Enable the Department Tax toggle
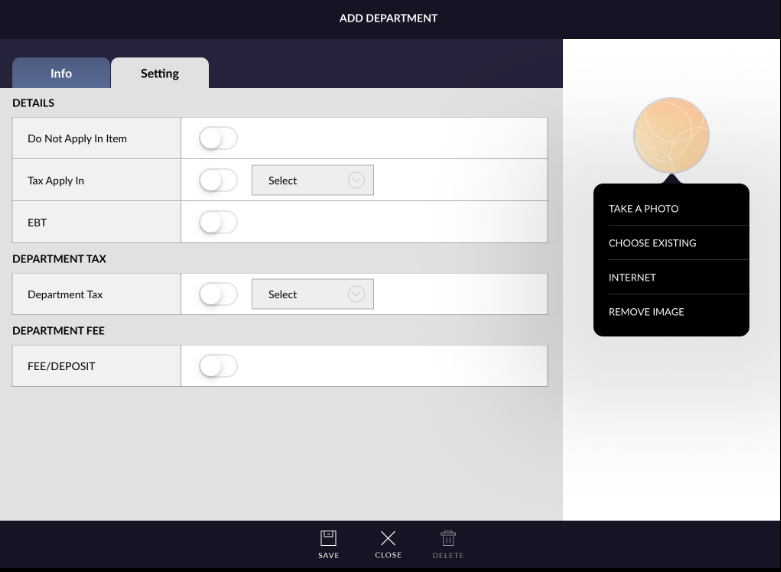The width and height of the screenshot is (781, 572). tap(218, 295)
